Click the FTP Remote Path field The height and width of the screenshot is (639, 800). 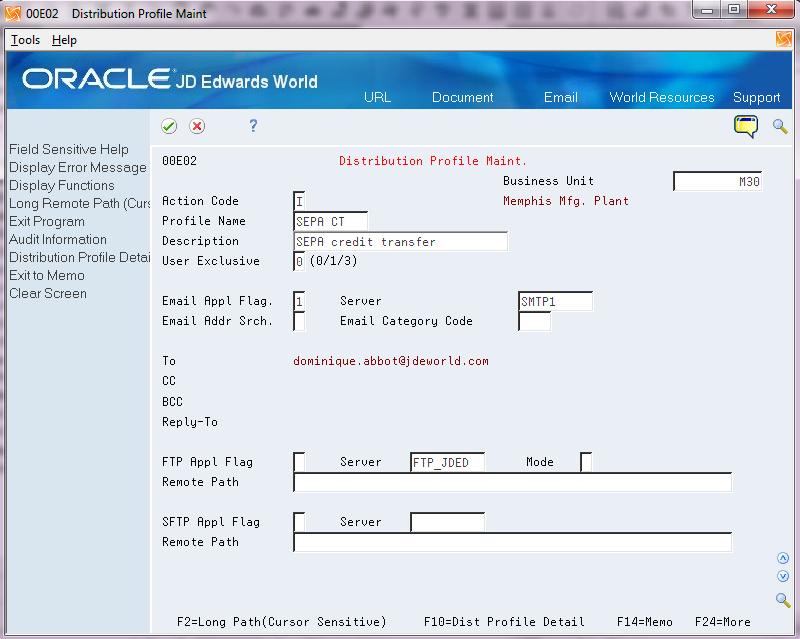point(513,482)
